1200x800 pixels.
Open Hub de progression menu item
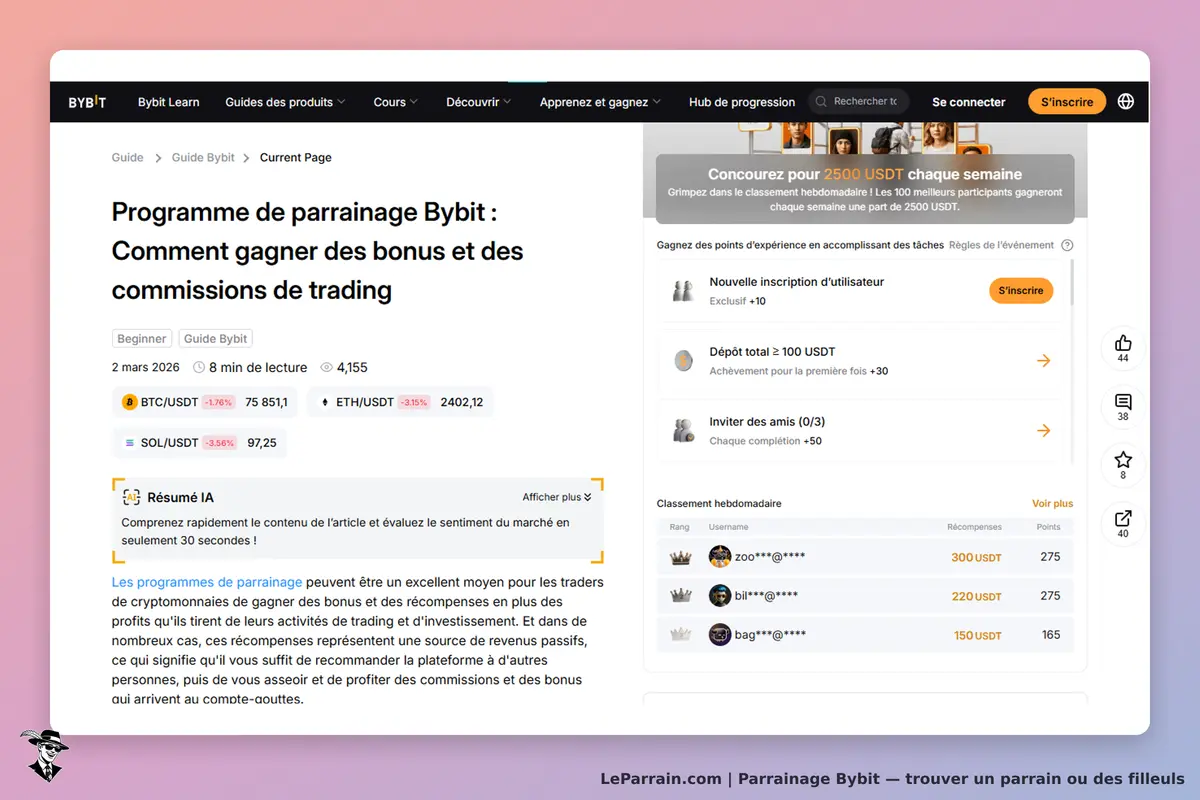coord(742,102)
